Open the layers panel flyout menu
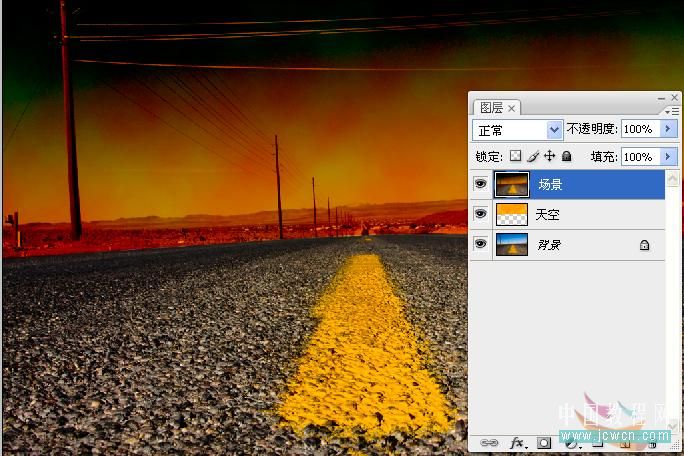This screenshot has width=684, height=456. click(x=672, y=112)
